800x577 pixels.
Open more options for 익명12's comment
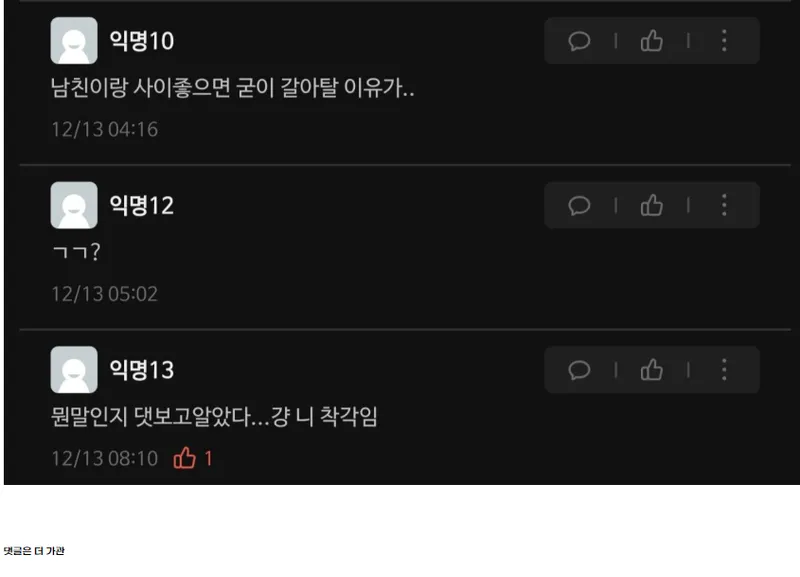(x=724, y=206)
